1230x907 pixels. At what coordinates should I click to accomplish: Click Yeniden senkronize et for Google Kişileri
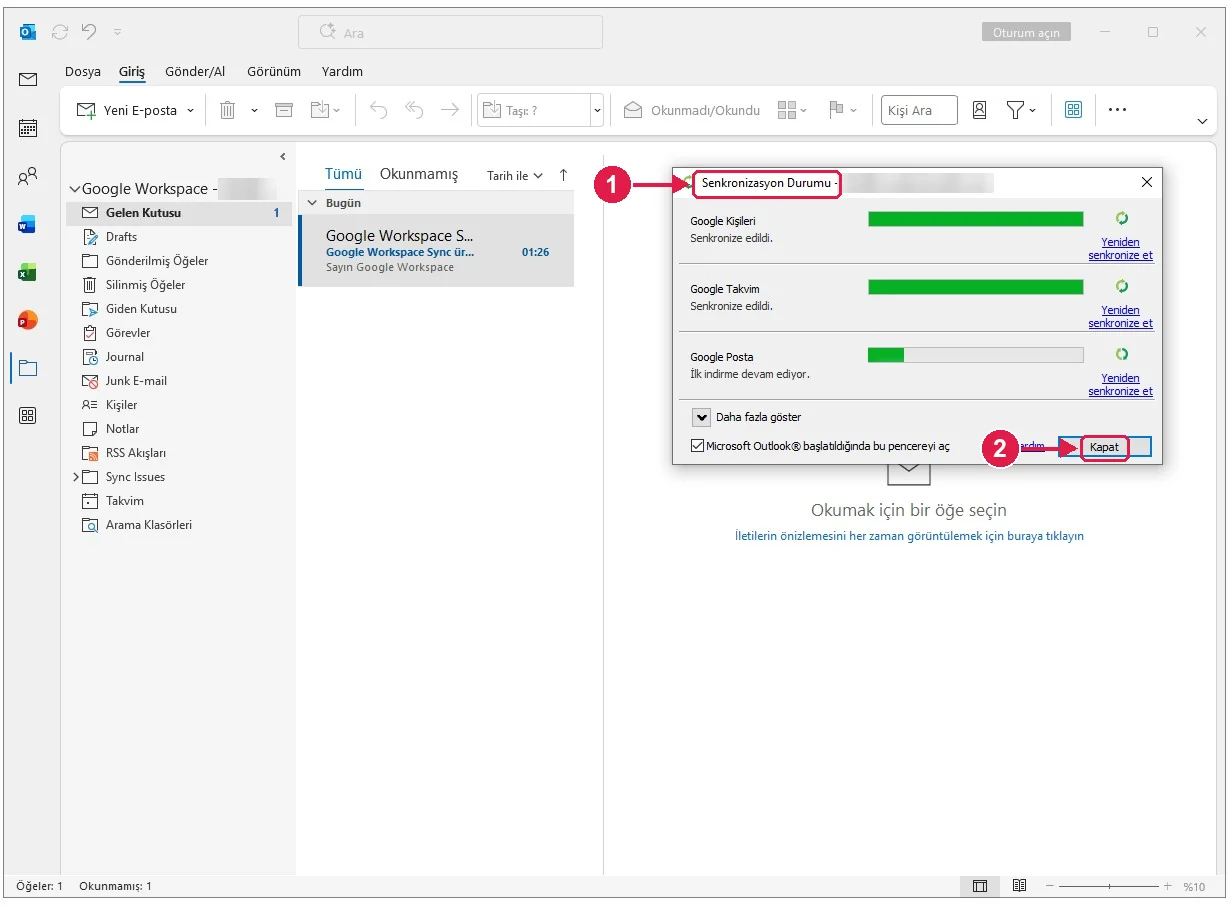pos(1121,248)
